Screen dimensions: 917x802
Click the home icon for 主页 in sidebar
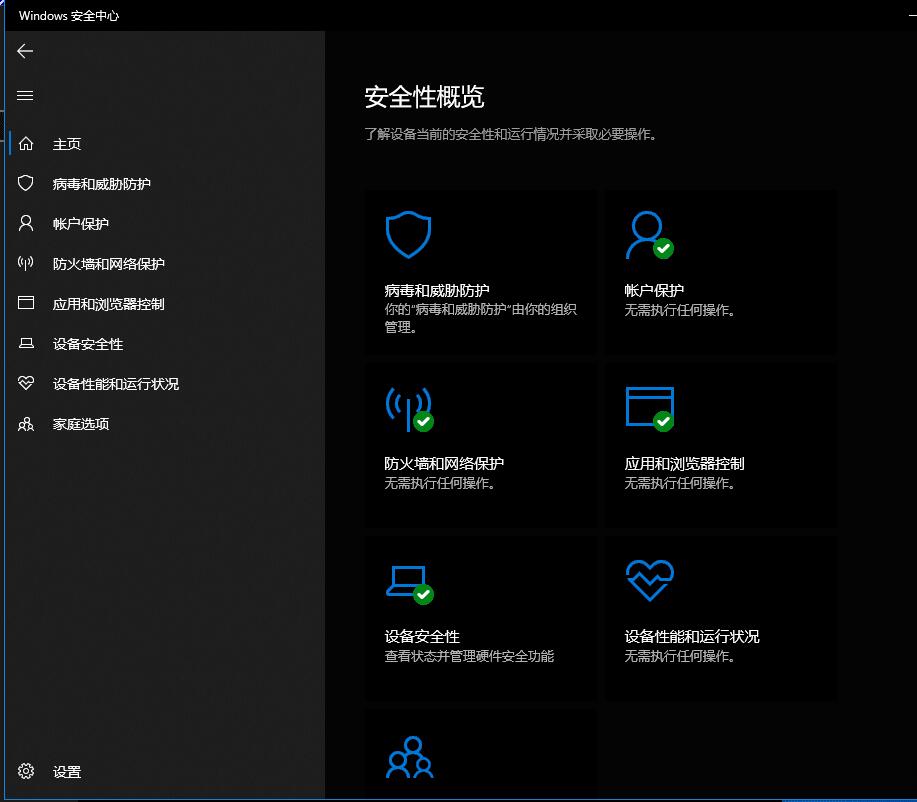tap(25, 143)
